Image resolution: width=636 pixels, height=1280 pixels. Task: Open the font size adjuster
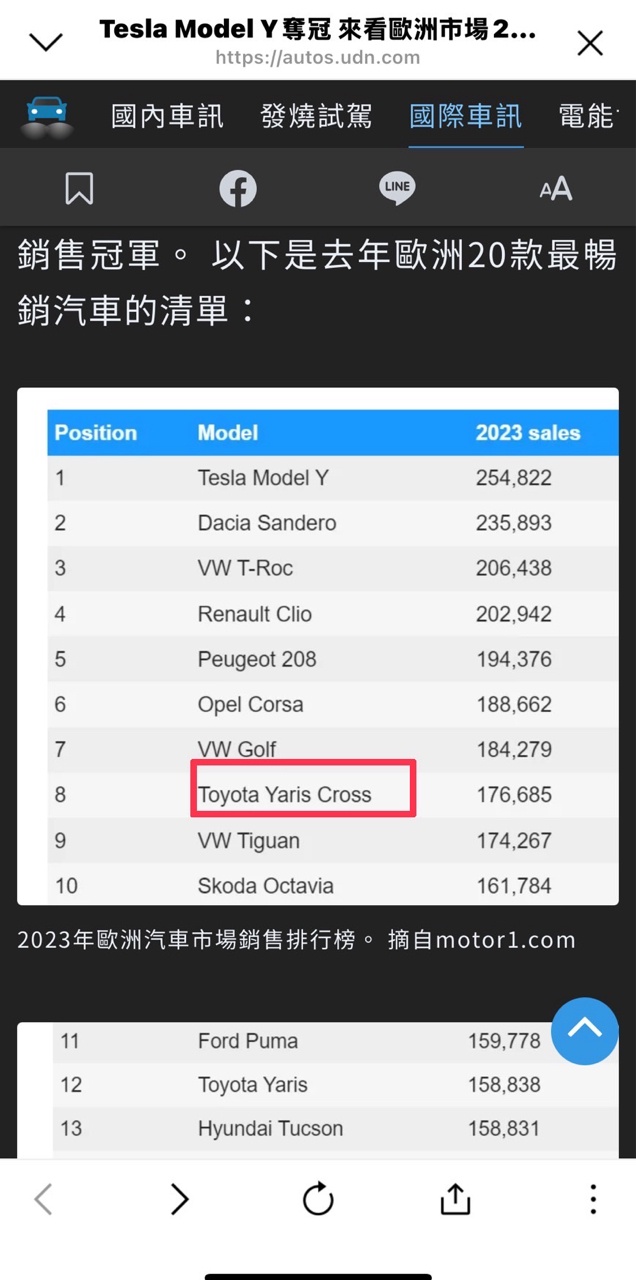point(556,188)
